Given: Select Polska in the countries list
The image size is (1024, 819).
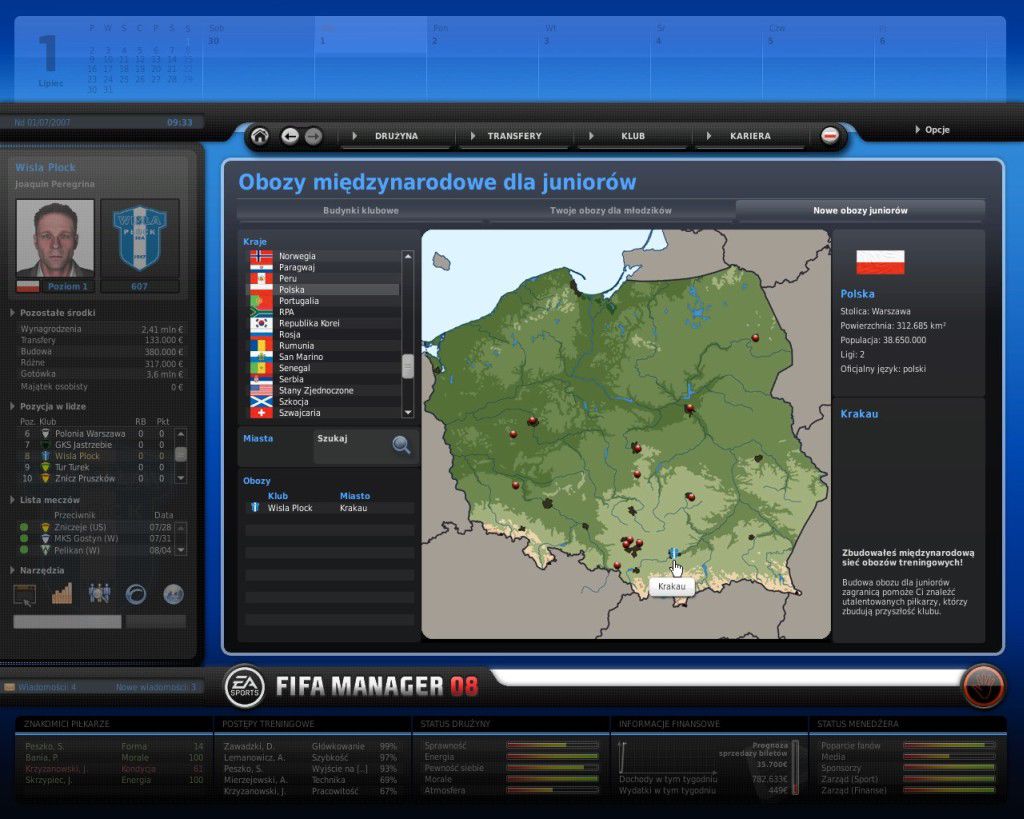Looking at the screenshot, I should point(324,289).
